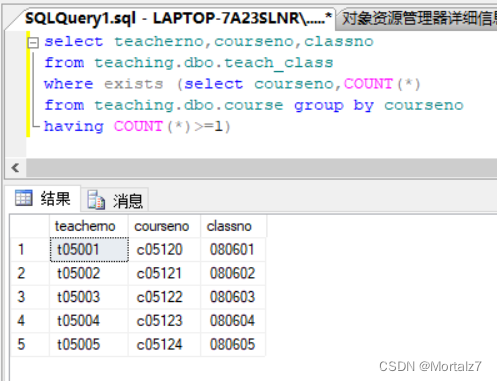Viewport: 497px width, 381px height.
Task: Click the left scroll arrow of editor
Action: coord(15,168)
